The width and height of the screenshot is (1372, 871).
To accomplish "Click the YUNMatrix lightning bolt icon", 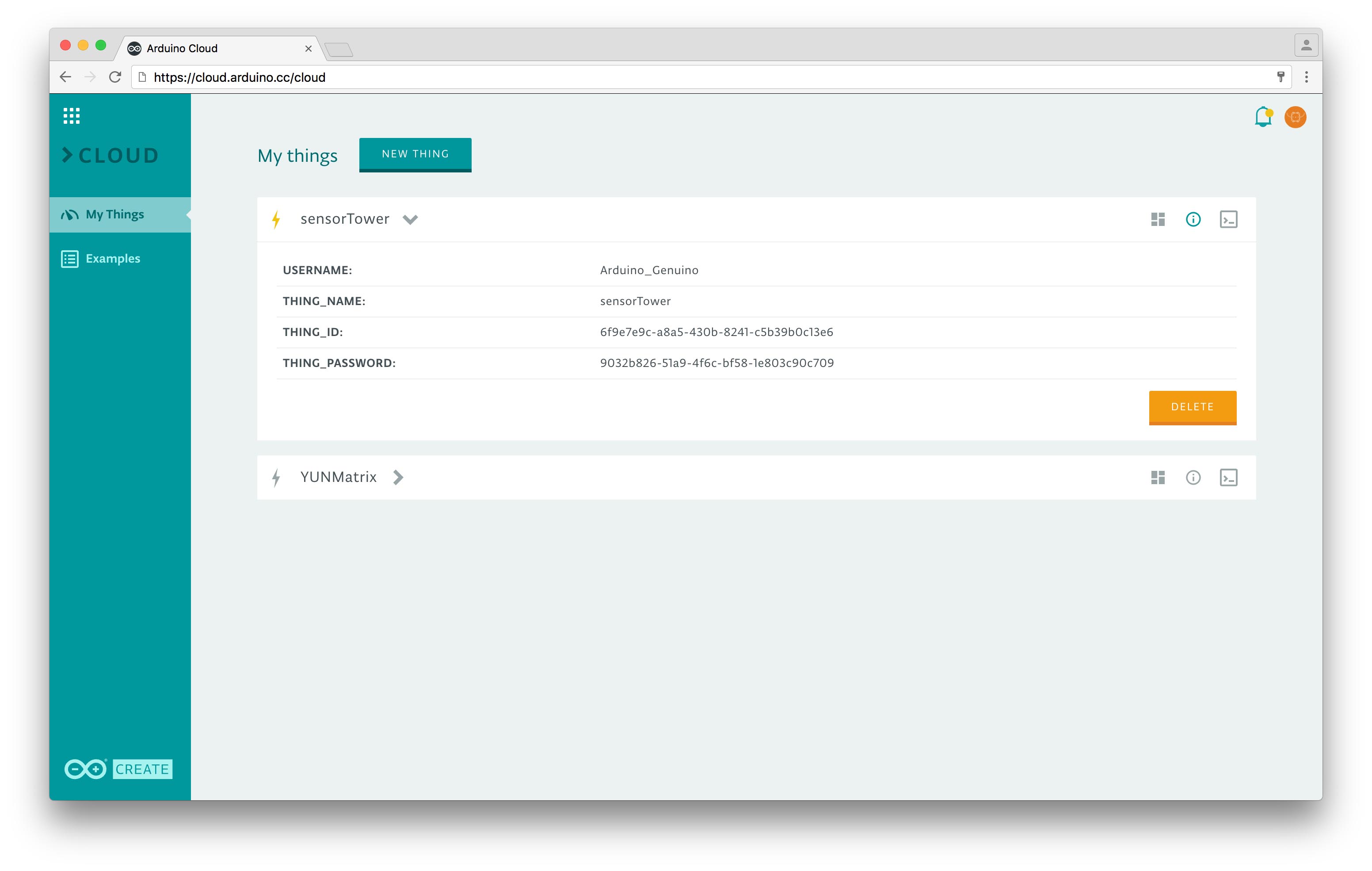I will (276, 478).
